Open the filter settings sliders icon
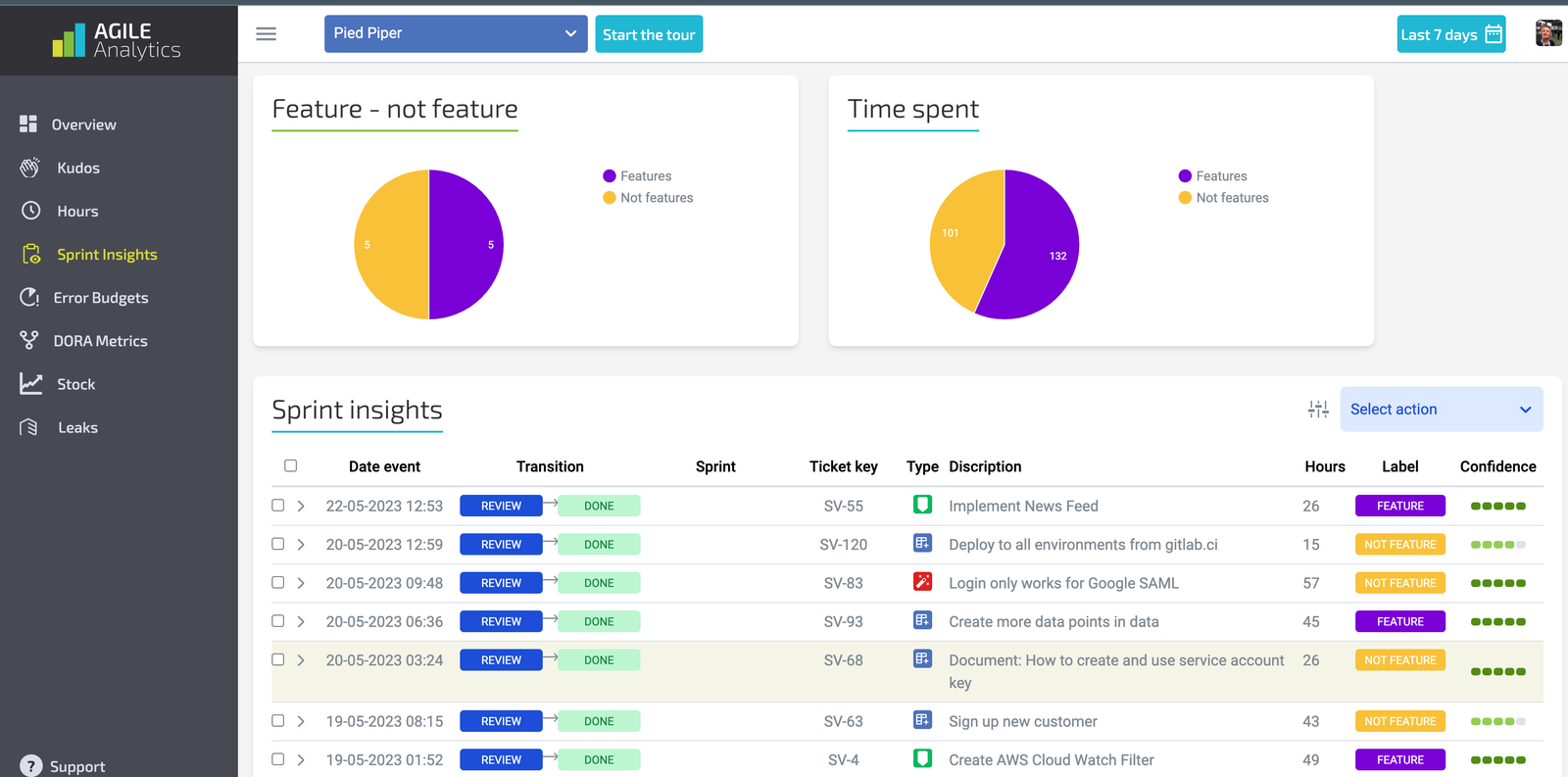This screenshot has width=1568, height=777. tap(1318, 410)
